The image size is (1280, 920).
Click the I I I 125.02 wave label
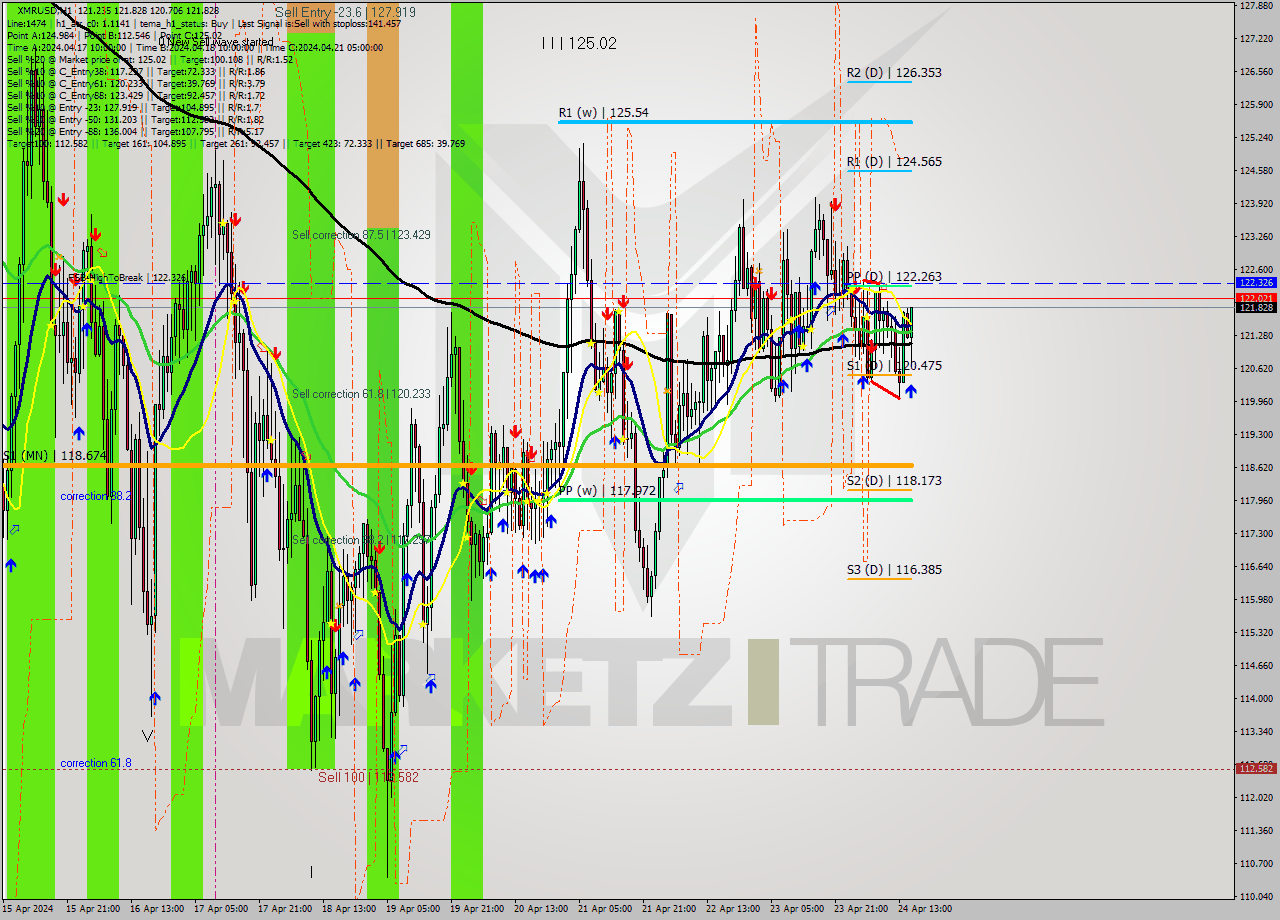point(579,44)
